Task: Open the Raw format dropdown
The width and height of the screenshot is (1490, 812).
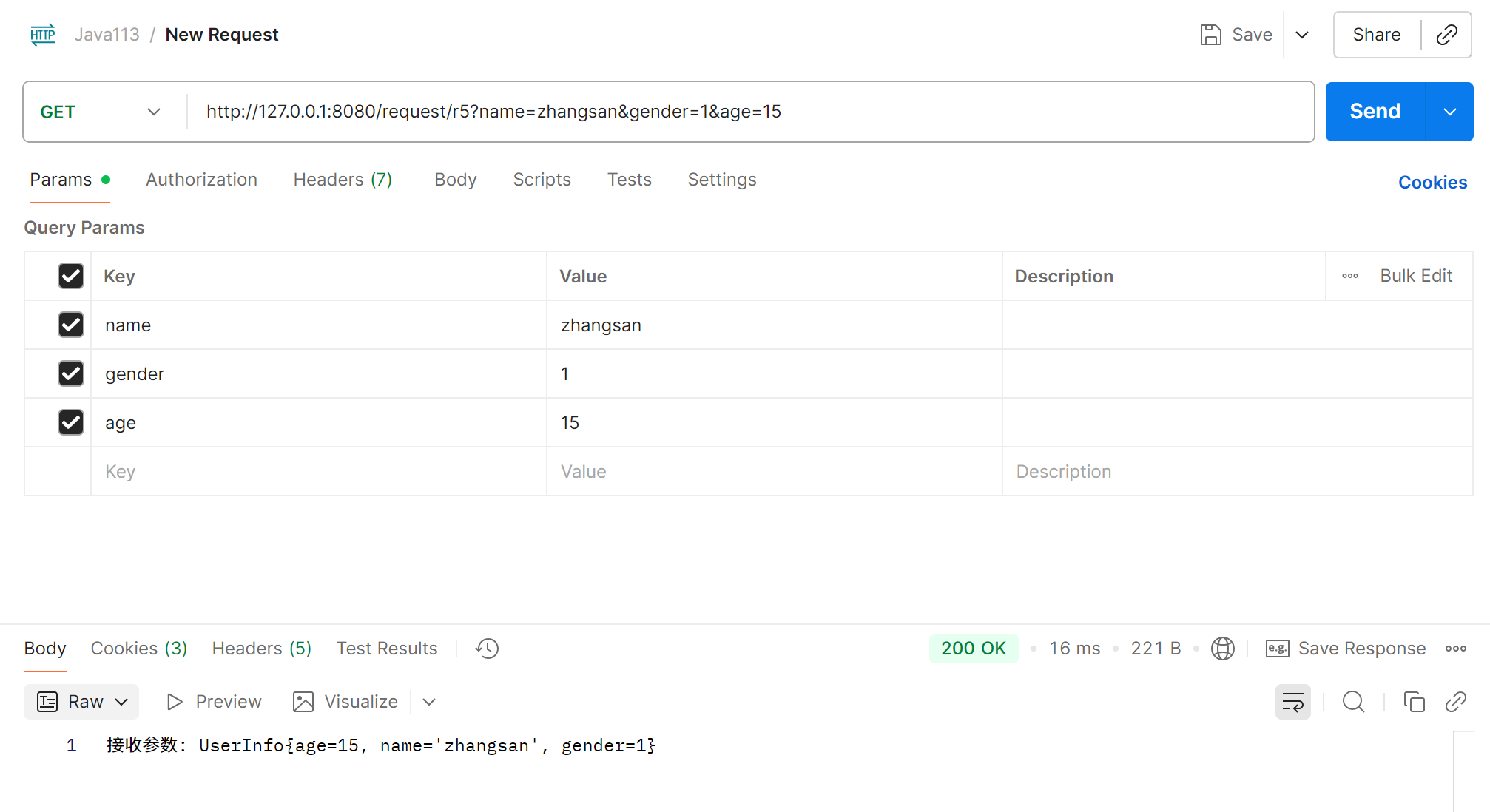Action: (x=81, y=702)
